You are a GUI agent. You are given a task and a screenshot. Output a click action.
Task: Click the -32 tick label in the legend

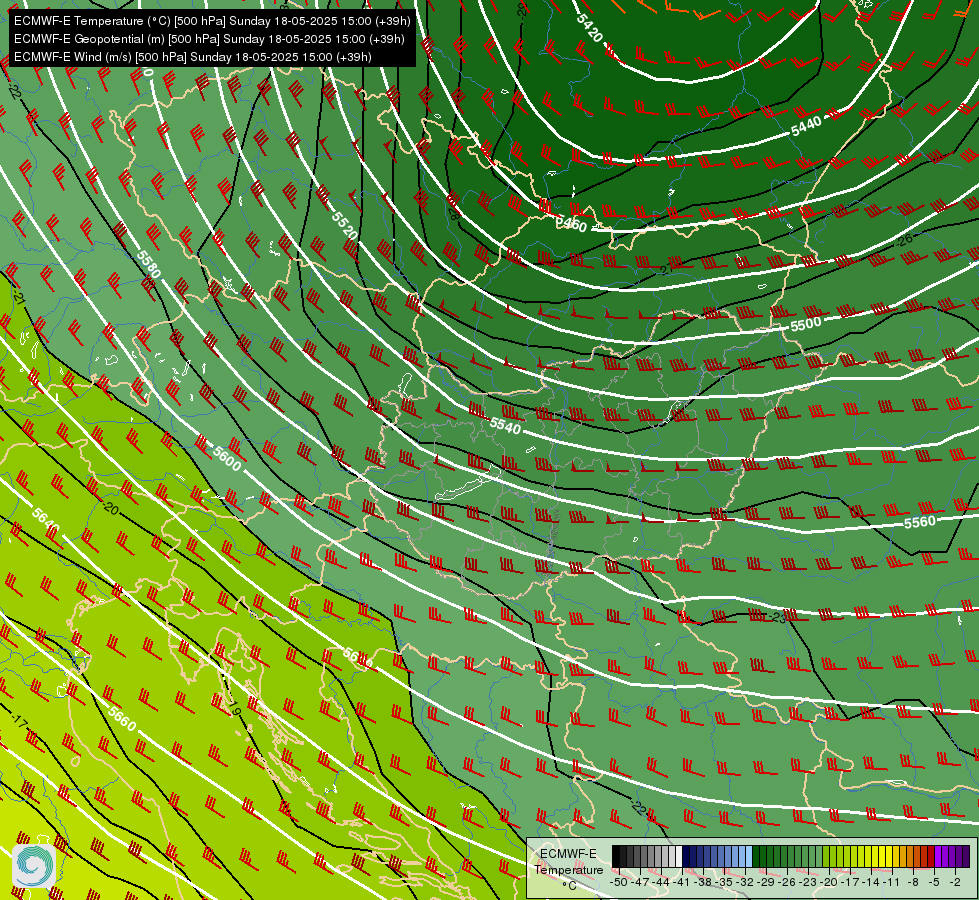coord(745,883)
